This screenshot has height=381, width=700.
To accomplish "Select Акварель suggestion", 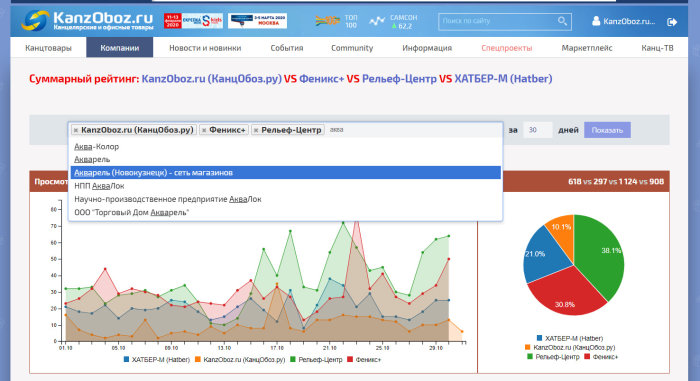I will click(286, 159).
